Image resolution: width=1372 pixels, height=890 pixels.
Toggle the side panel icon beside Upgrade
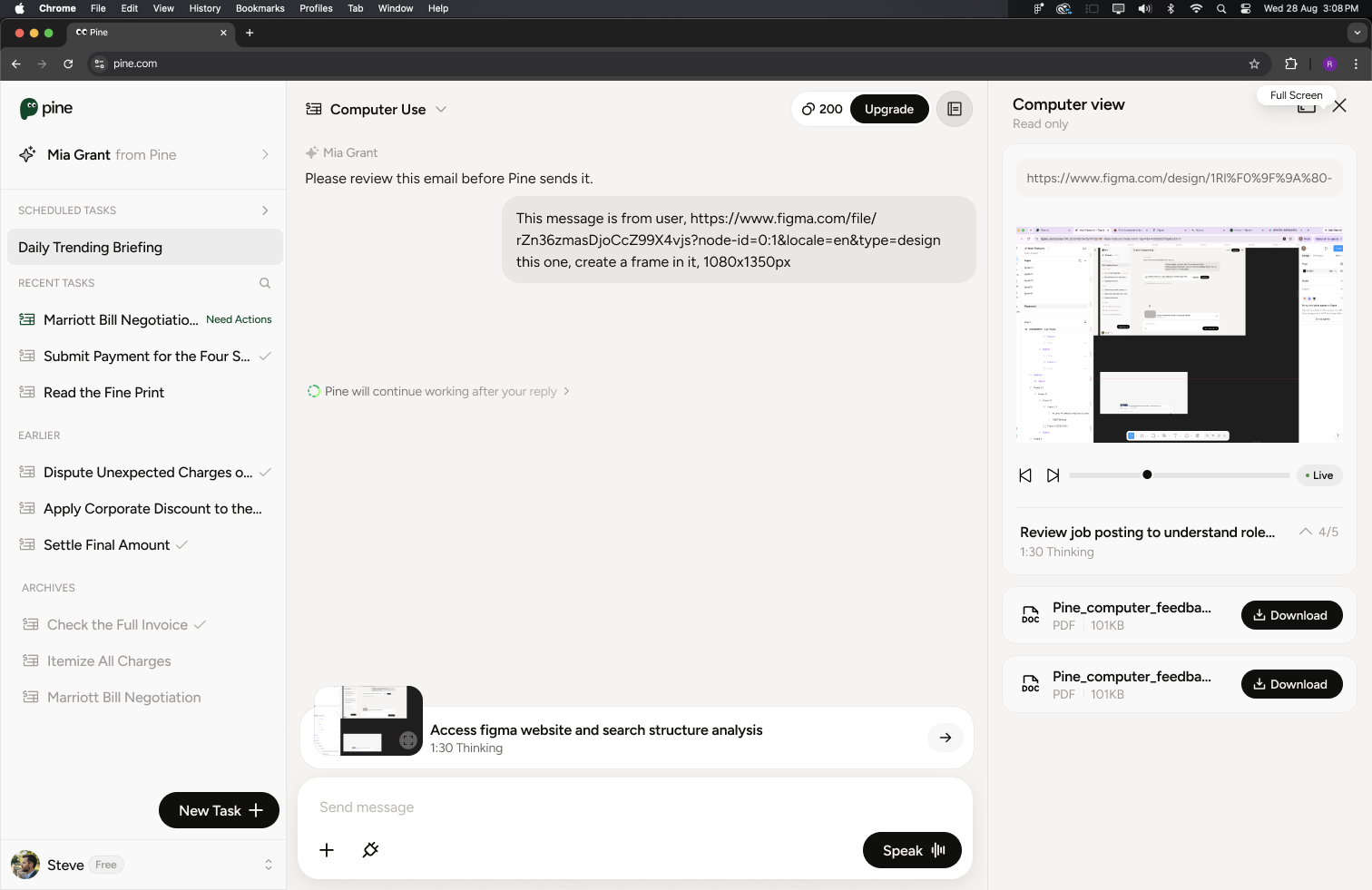[954, 109]
